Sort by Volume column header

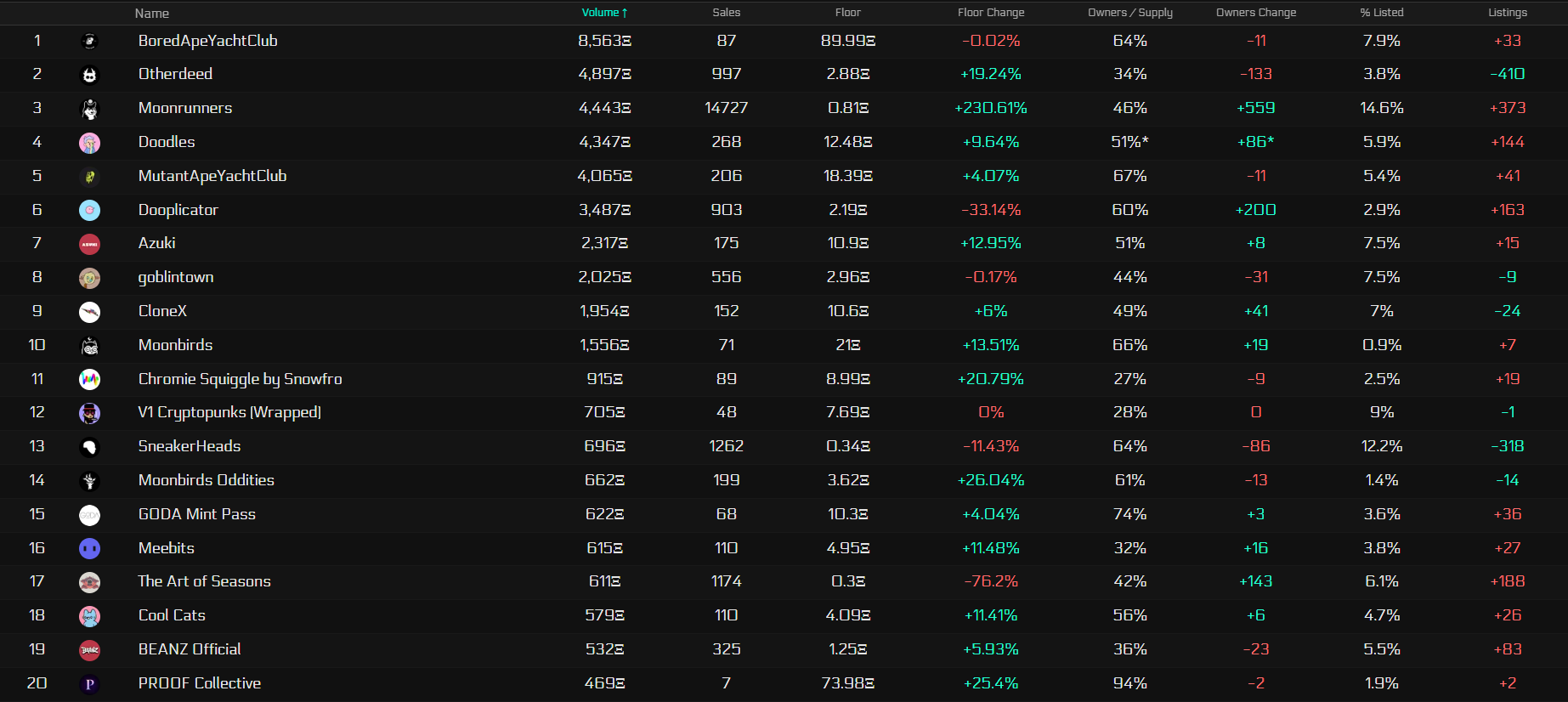[604, 13]
